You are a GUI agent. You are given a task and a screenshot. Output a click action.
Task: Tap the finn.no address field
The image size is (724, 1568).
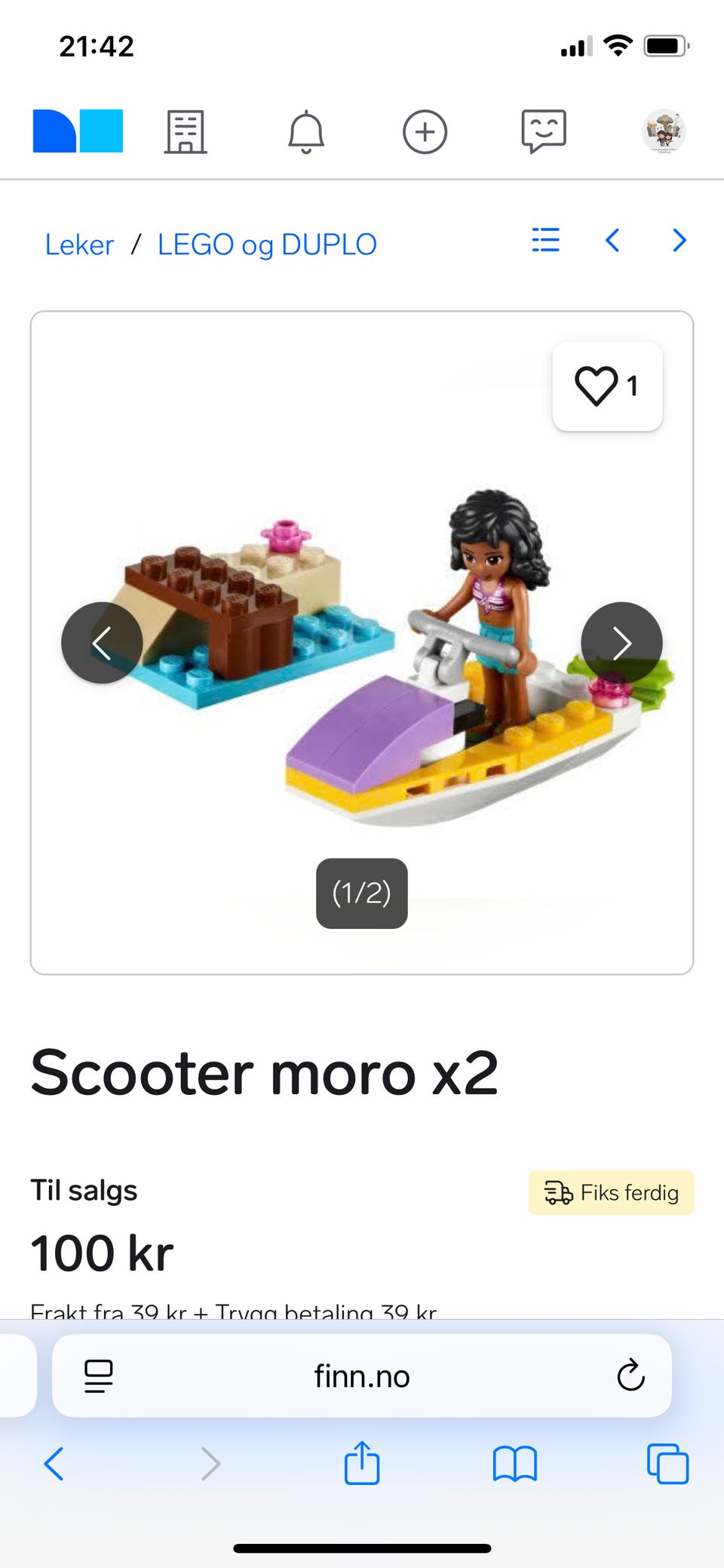(x=362, y=1376)
